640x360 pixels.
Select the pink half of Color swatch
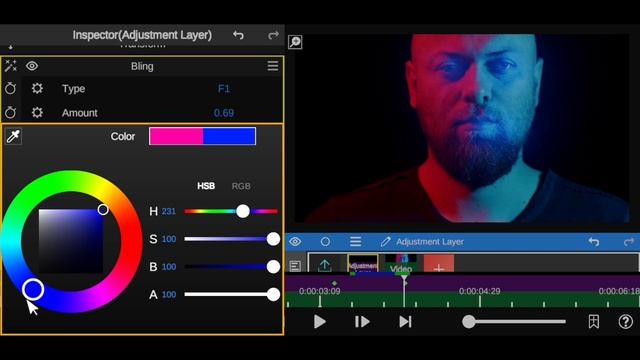click(176, 136)
